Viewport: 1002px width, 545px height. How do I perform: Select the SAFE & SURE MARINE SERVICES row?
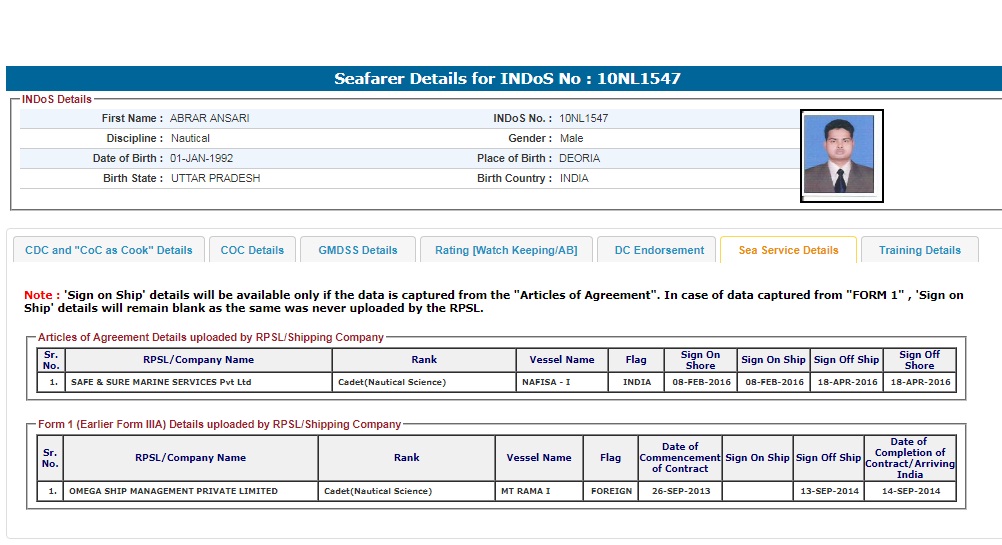160,382
